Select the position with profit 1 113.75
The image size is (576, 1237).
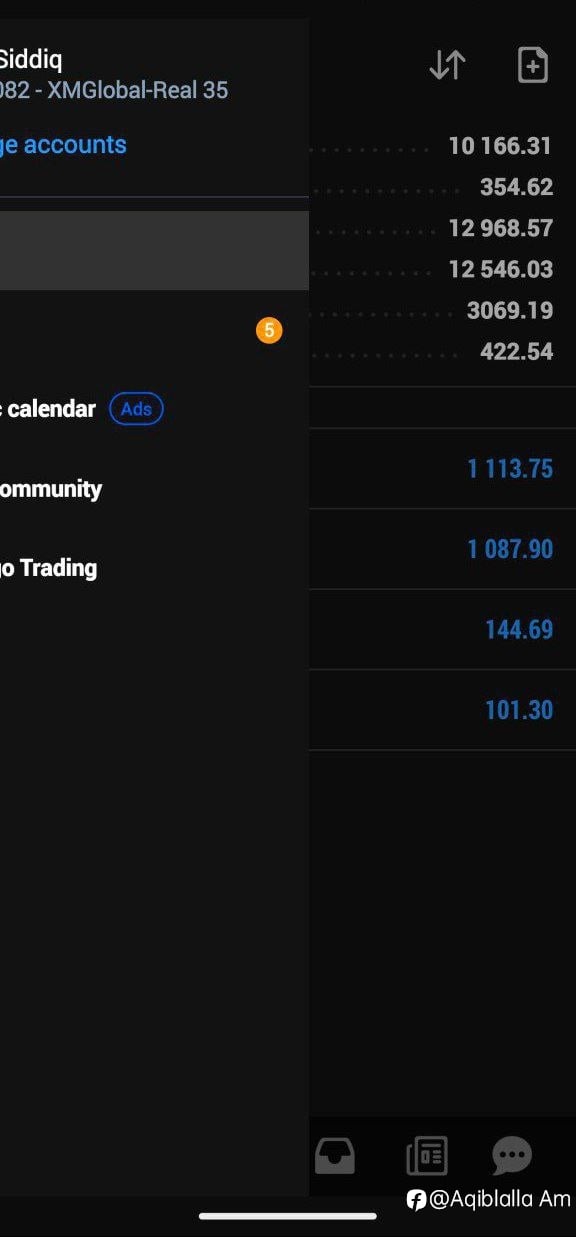click(442, 469)
